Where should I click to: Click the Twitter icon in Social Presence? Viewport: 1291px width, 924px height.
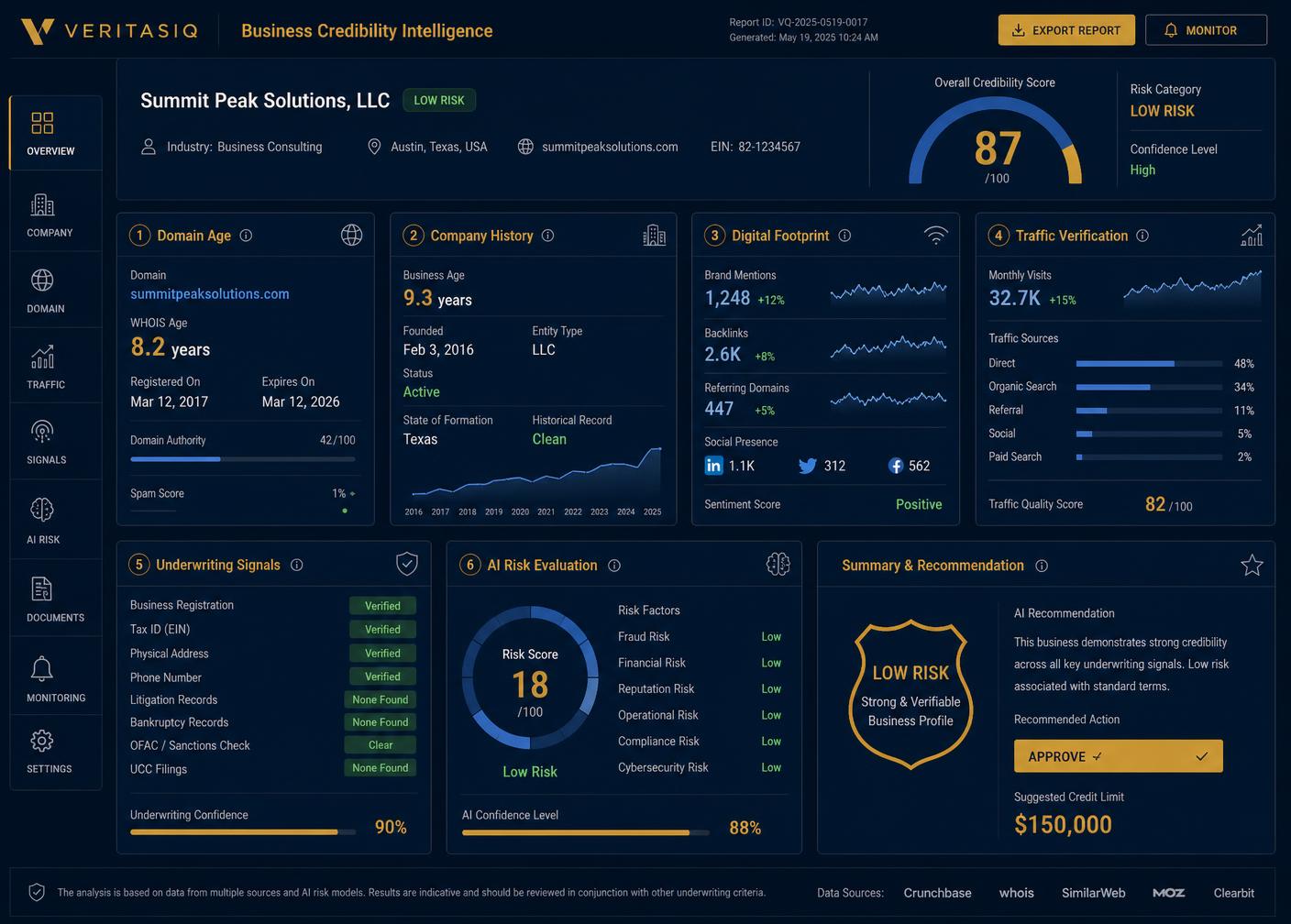point(807,466)
